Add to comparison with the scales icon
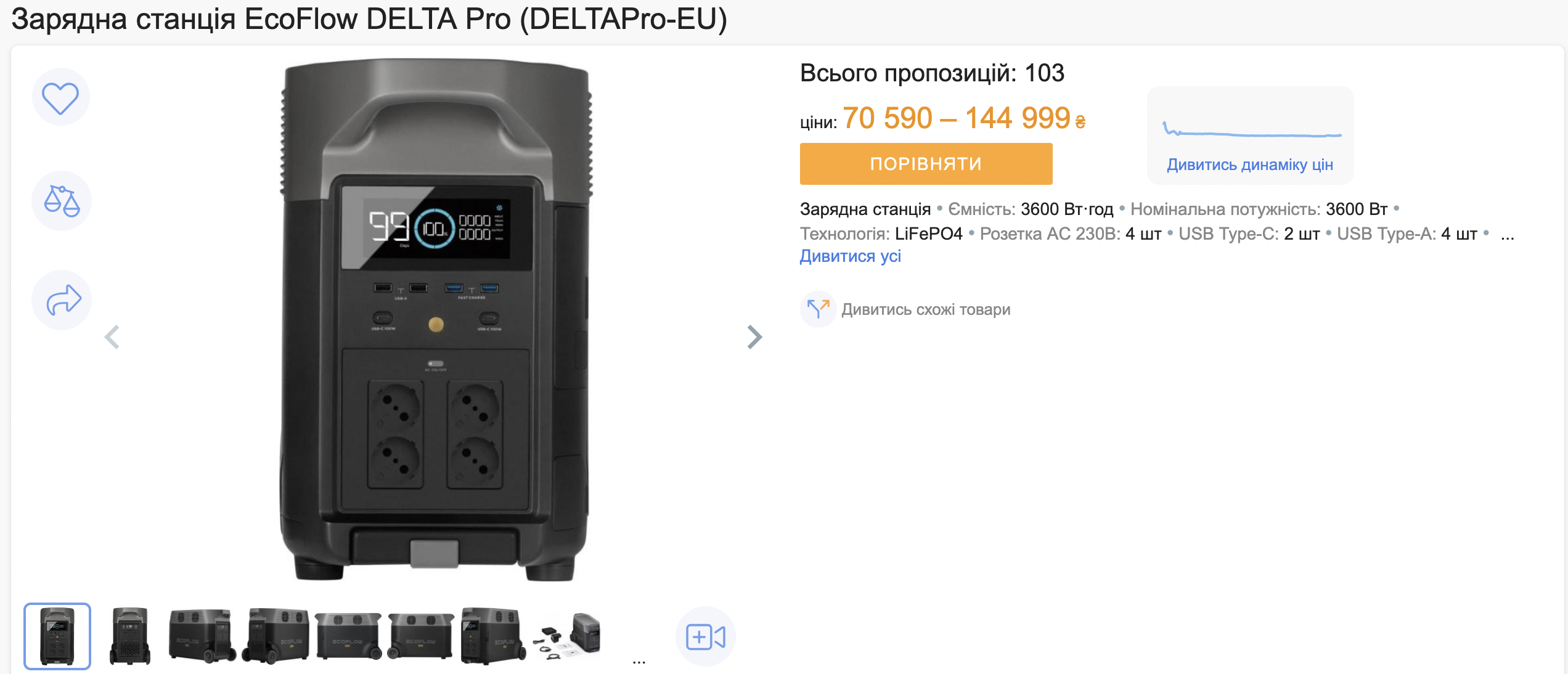This screenshot has width=1568, height=674. click(61, 201)
